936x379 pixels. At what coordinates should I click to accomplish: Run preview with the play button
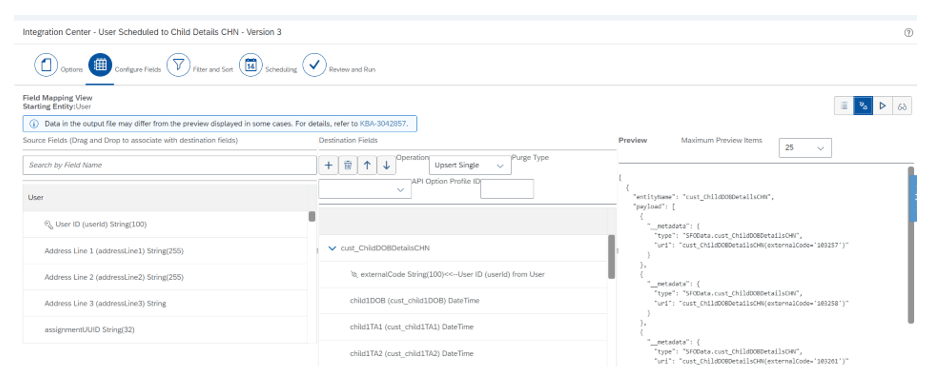pyautogui.click(x=882, y=106)
